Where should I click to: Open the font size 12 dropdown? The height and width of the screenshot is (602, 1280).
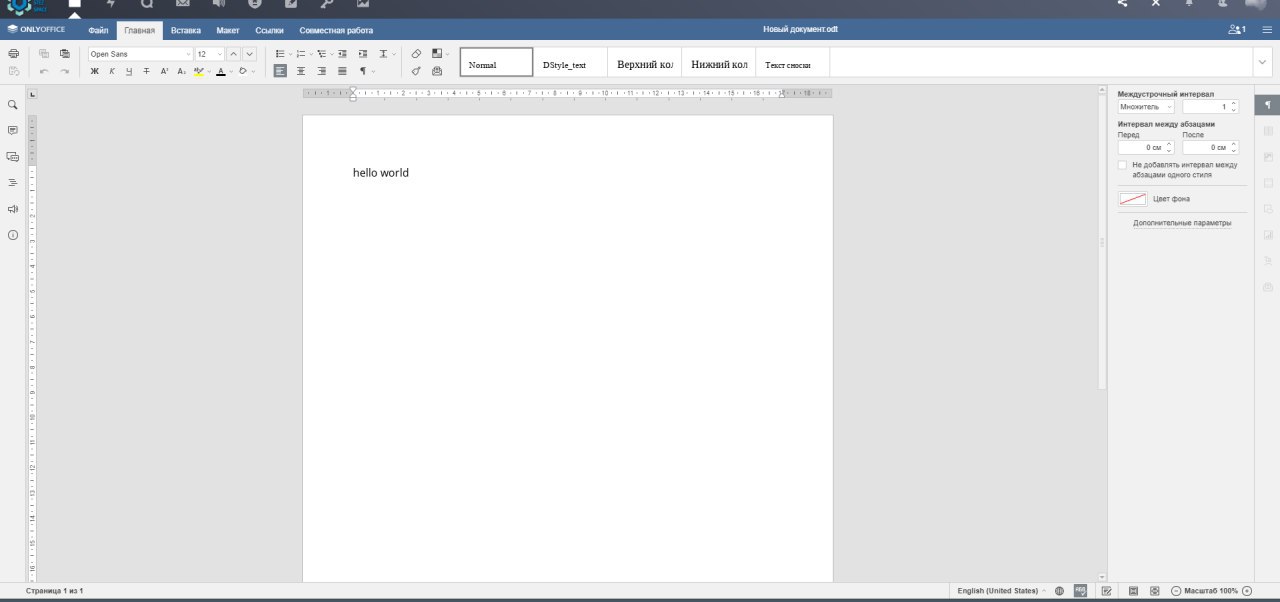click(x=220, y=54)
